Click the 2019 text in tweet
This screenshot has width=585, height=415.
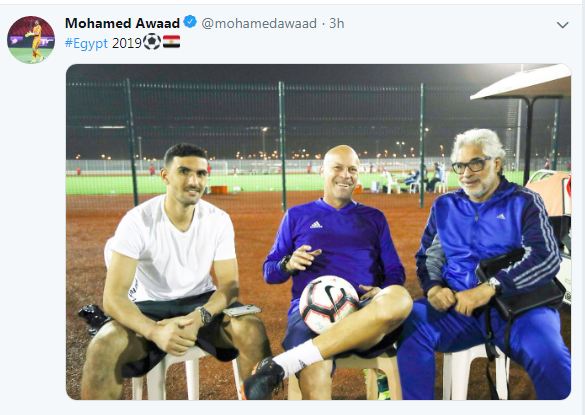(127, 43)
